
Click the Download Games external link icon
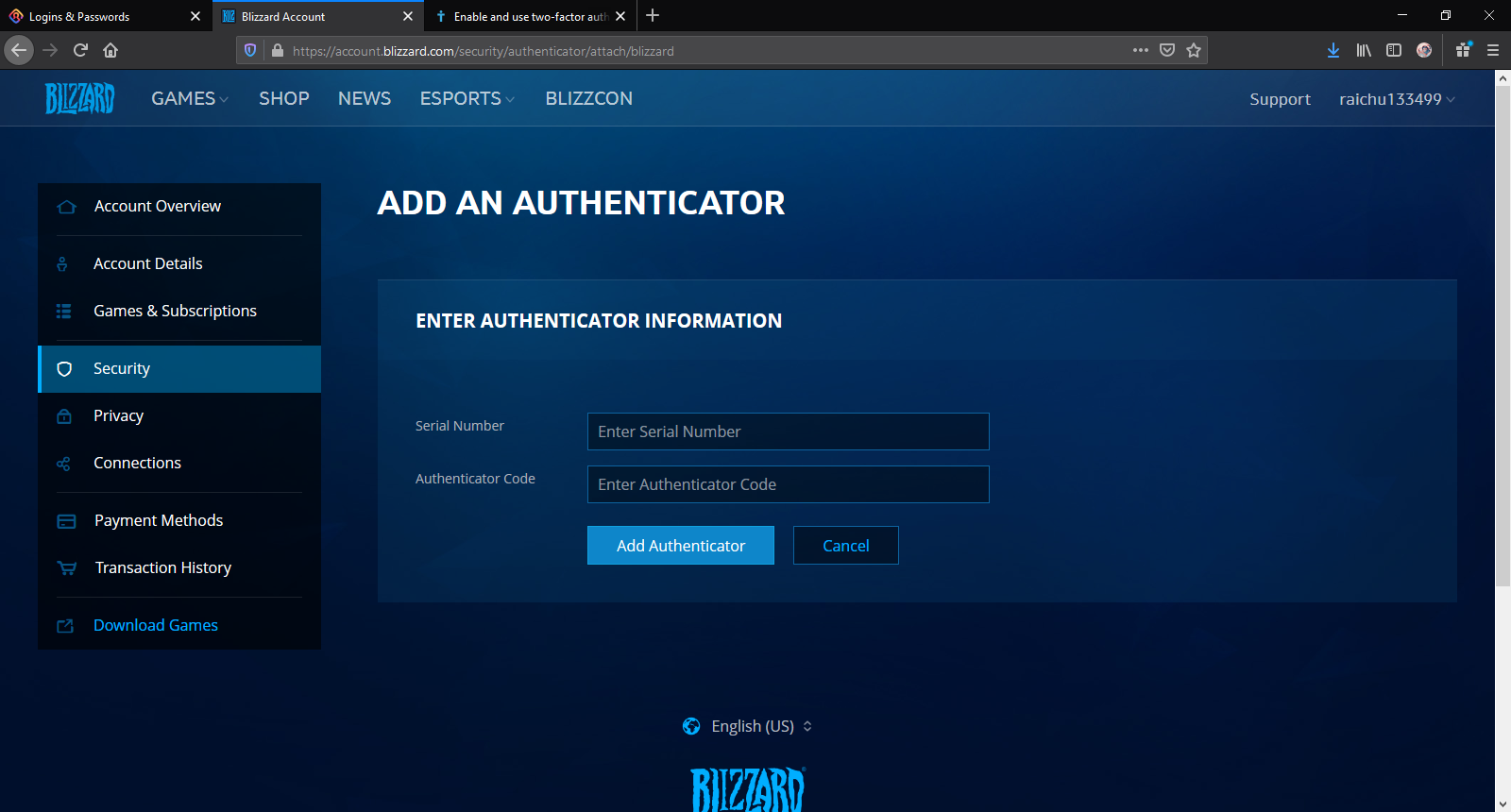tap(65, 626)
